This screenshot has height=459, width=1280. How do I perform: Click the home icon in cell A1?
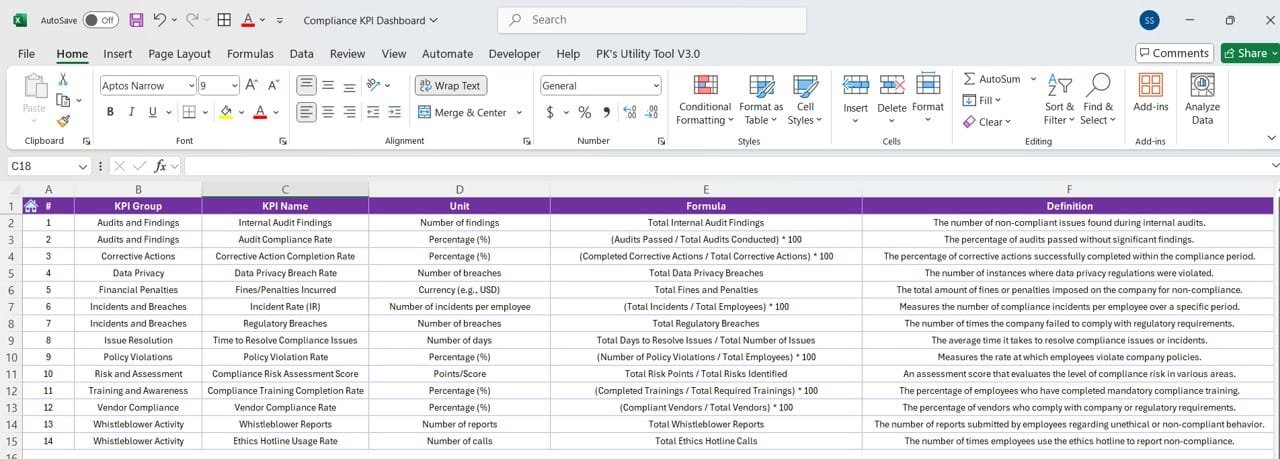pyautogui.click(x=31, y=206)
